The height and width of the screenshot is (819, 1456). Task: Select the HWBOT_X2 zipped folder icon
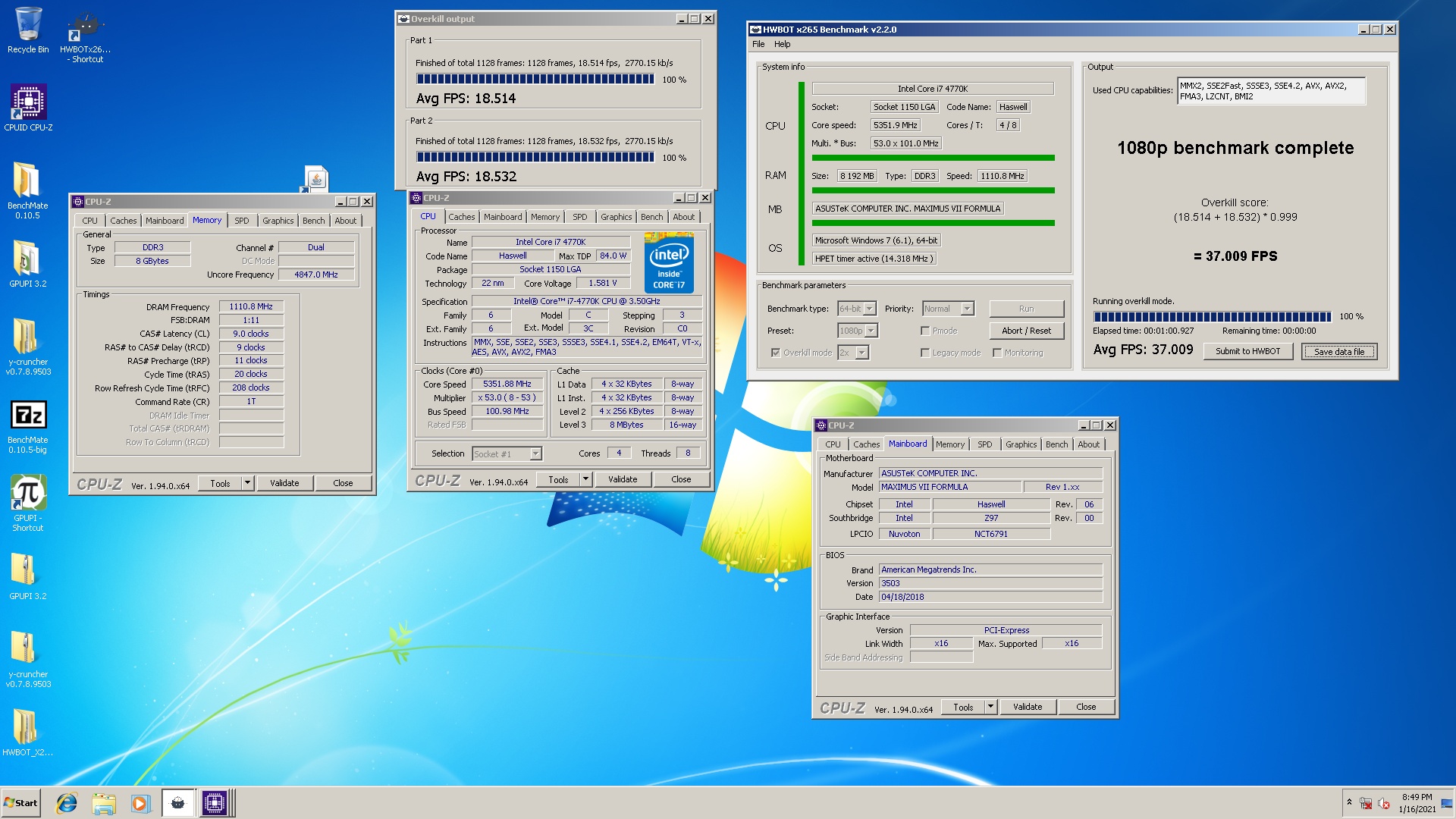coord(27,733)
